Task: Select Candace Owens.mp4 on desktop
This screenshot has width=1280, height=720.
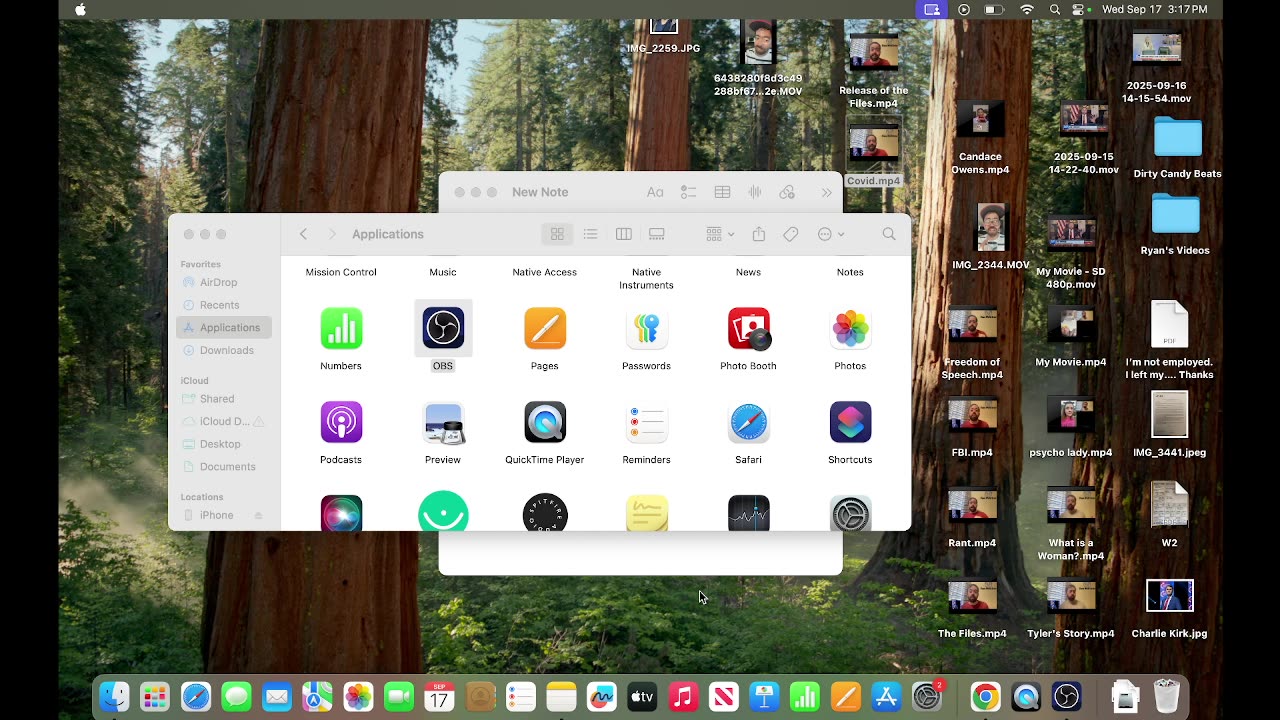Action: (980, 120)
